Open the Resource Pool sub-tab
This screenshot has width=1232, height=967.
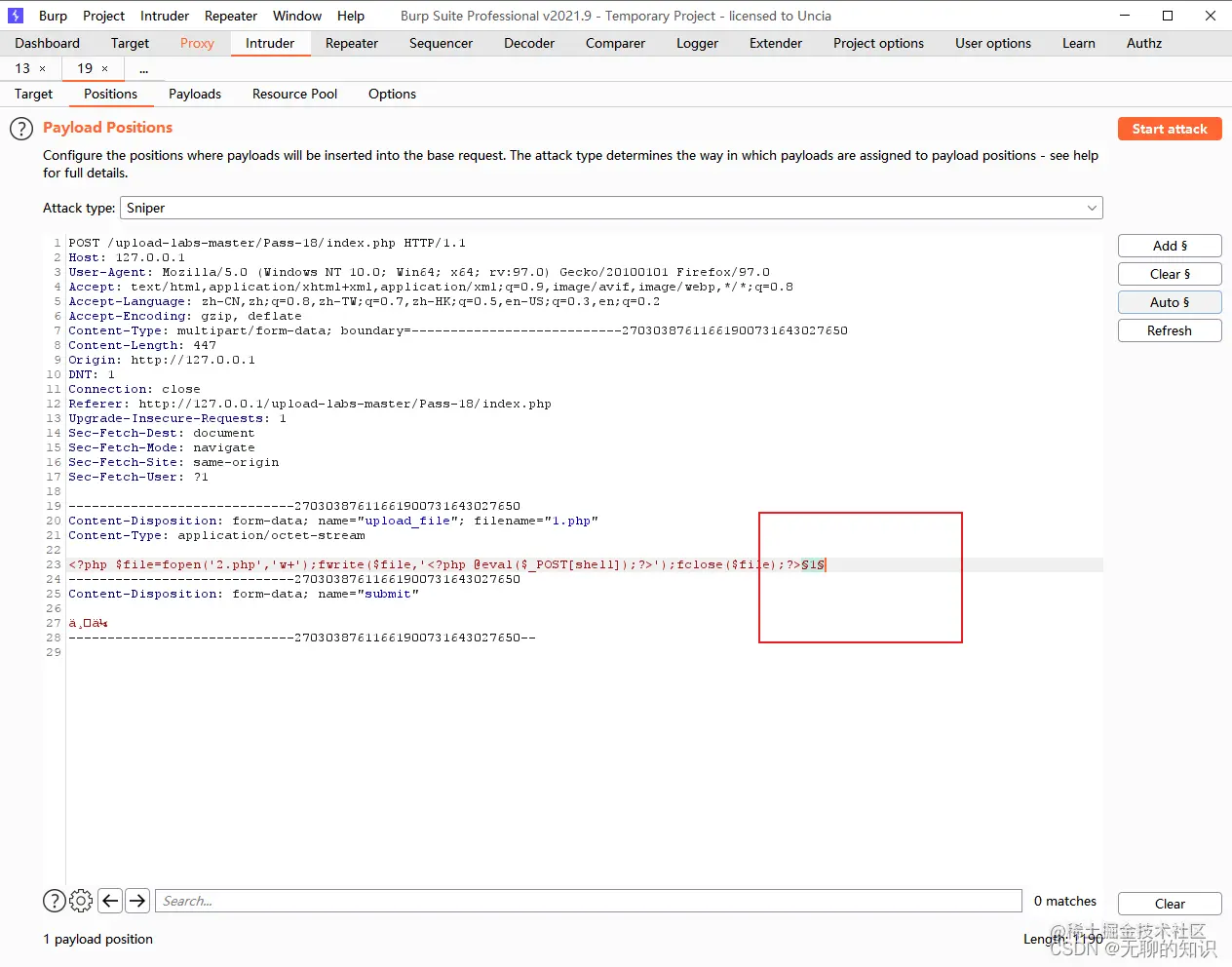point(294,94)
